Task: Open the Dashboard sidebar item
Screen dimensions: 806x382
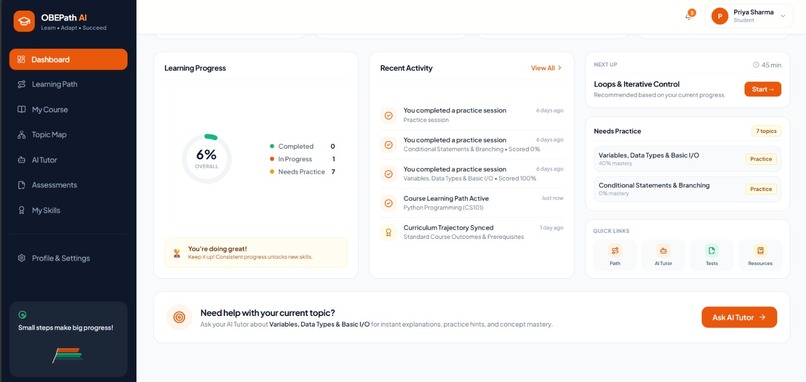Action: tap(68, 59)
